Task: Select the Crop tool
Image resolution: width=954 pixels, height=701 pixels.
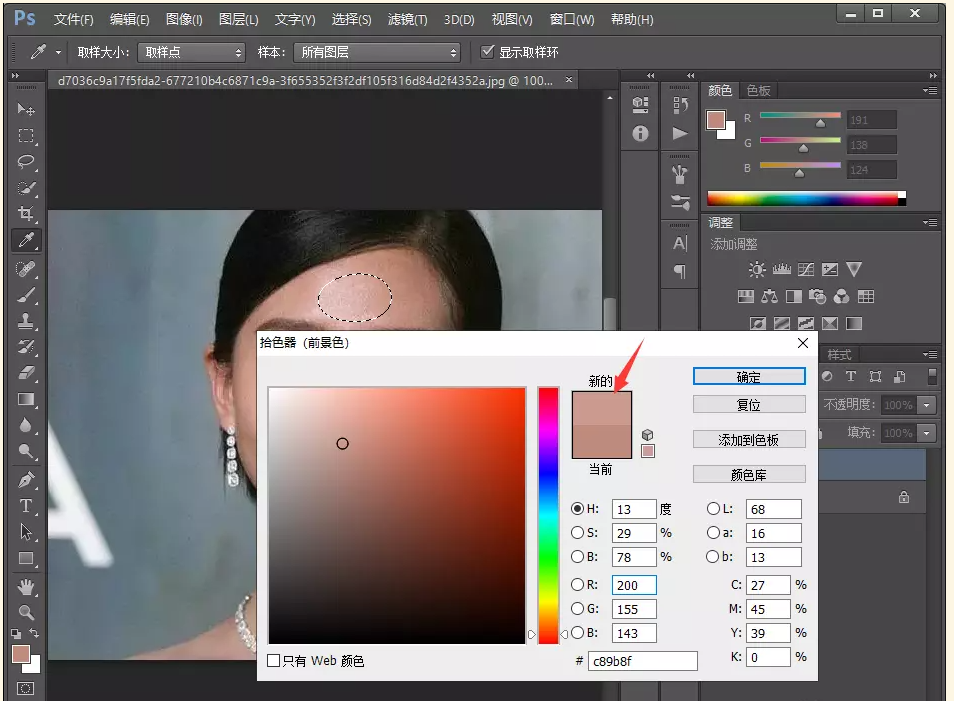Action: point(26,214)
